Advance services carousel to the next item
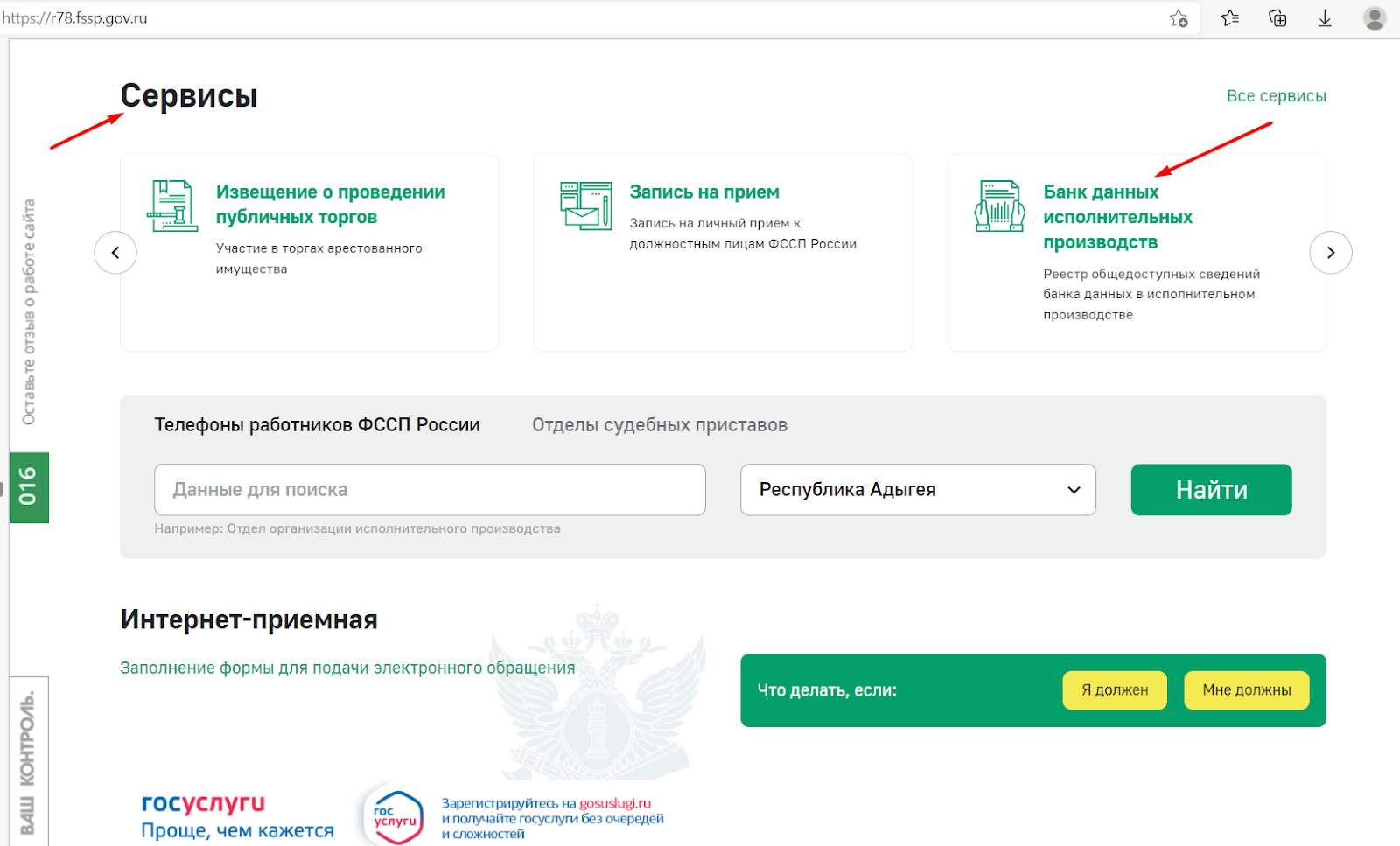Image resolution: width=1400 pixels, height=846 pixels. (1330, 253)
